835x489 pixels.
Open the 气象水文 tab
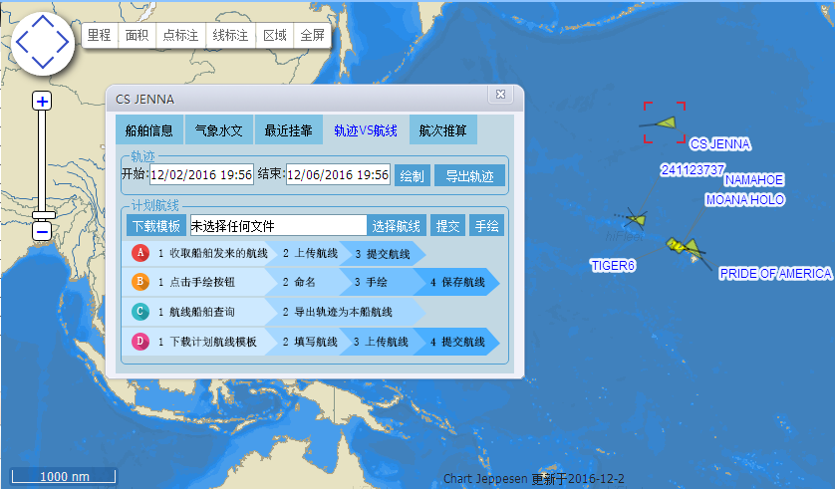click(x=219, y=130)
